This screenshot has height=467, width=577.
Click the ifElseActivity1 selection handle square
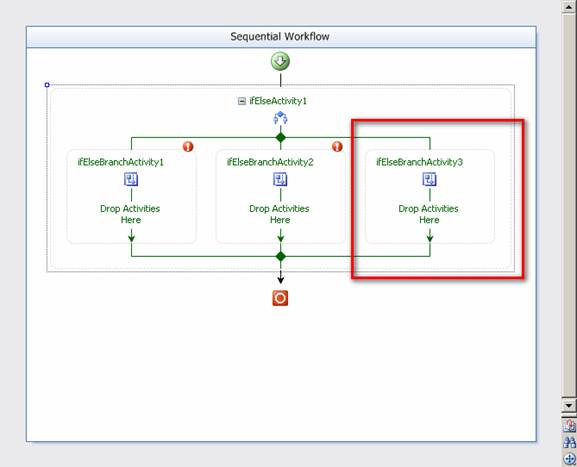(x=47, y=85)
